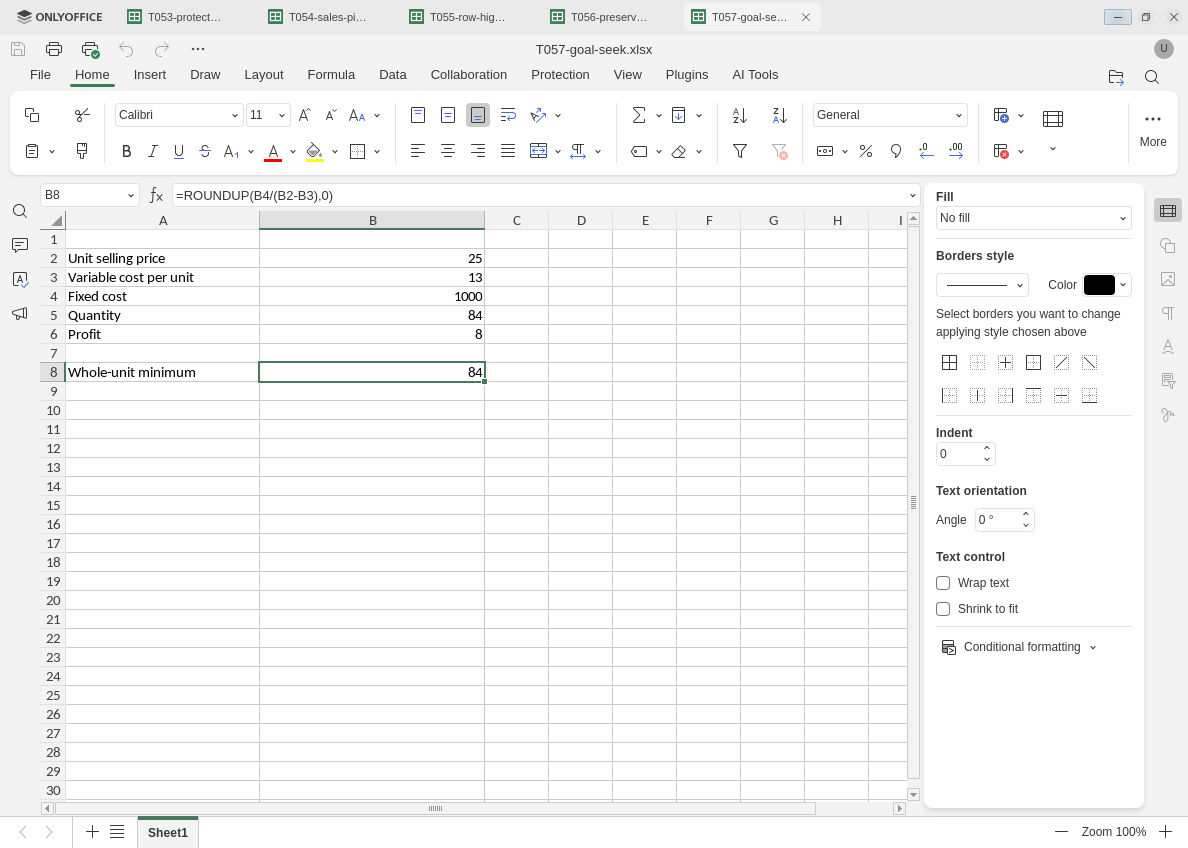Apply Italic formatting icon
This screenshot has height=848, width=1188.
152,152
